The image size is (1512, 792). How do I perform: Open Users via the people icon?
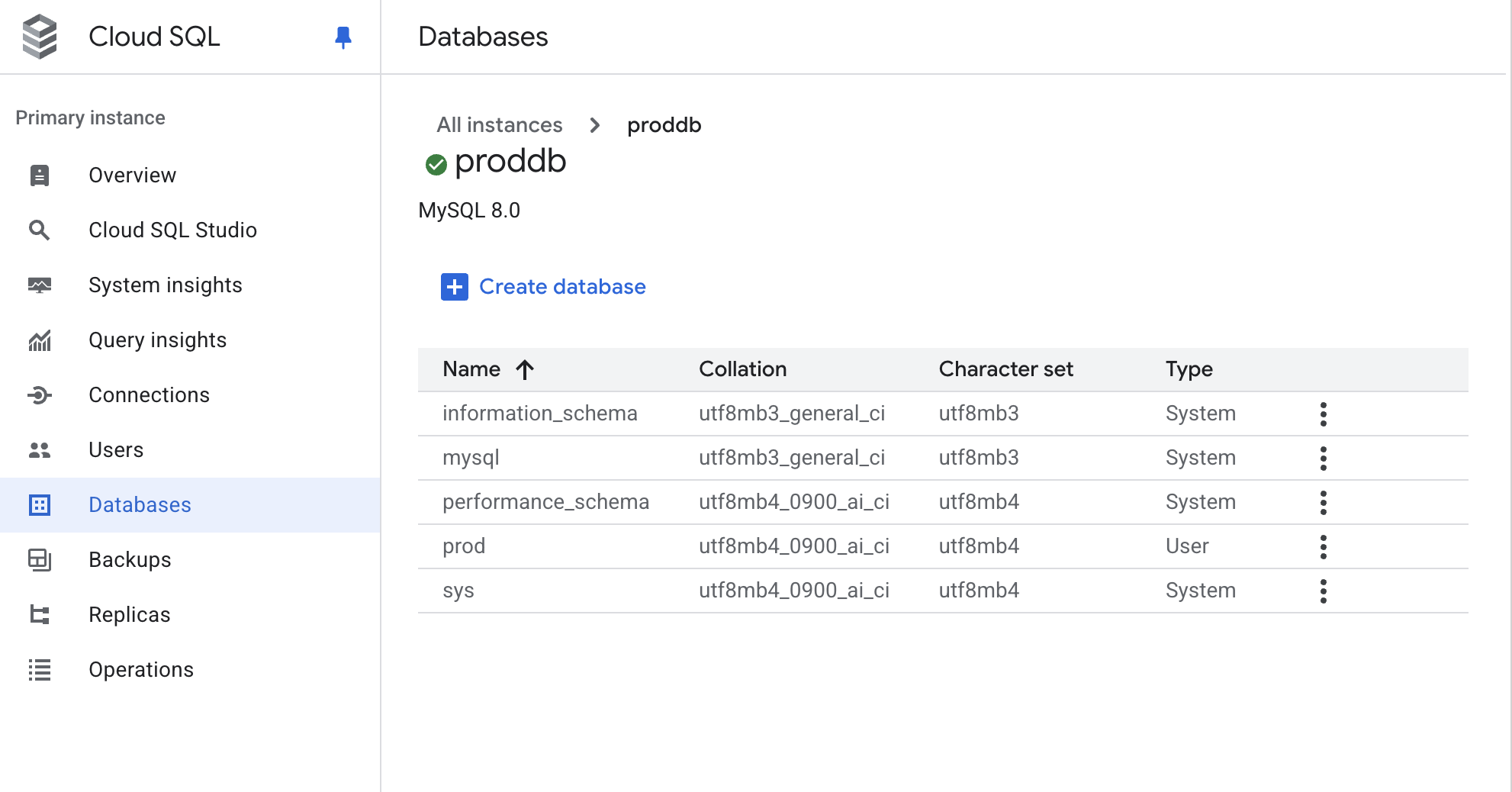click(39, 449)
